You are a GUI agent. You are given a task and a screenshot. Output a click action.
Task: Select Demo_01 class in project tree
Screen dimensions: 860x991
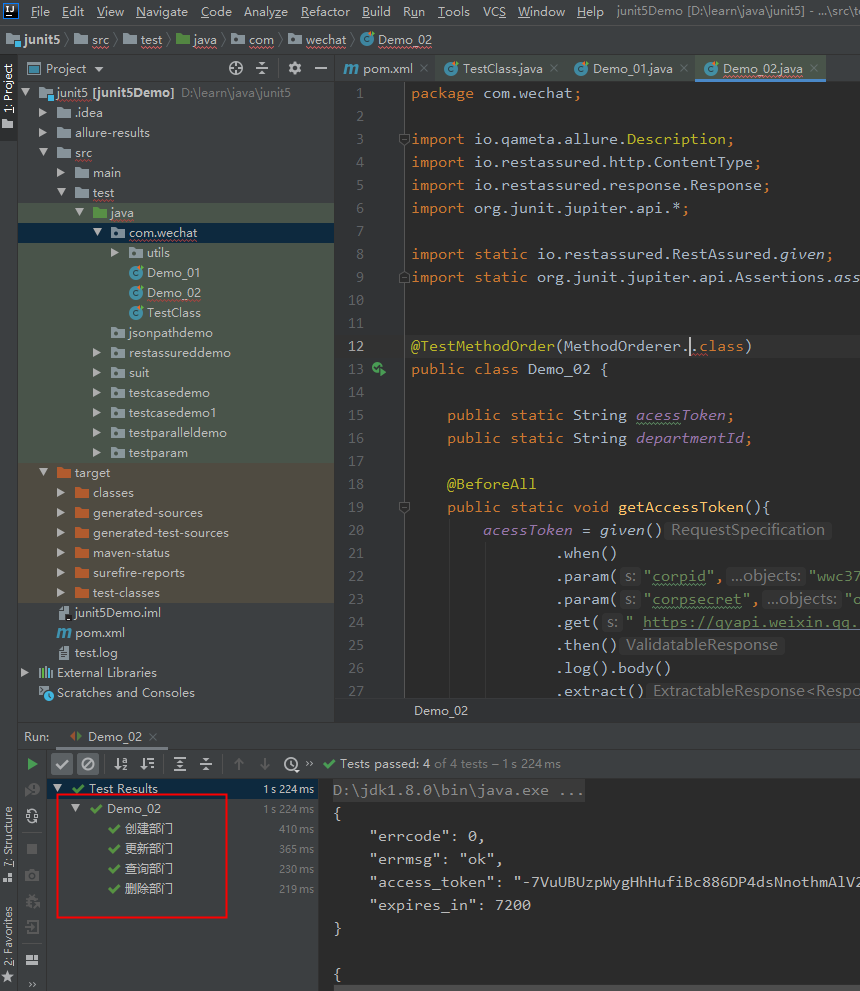[173, 272]
